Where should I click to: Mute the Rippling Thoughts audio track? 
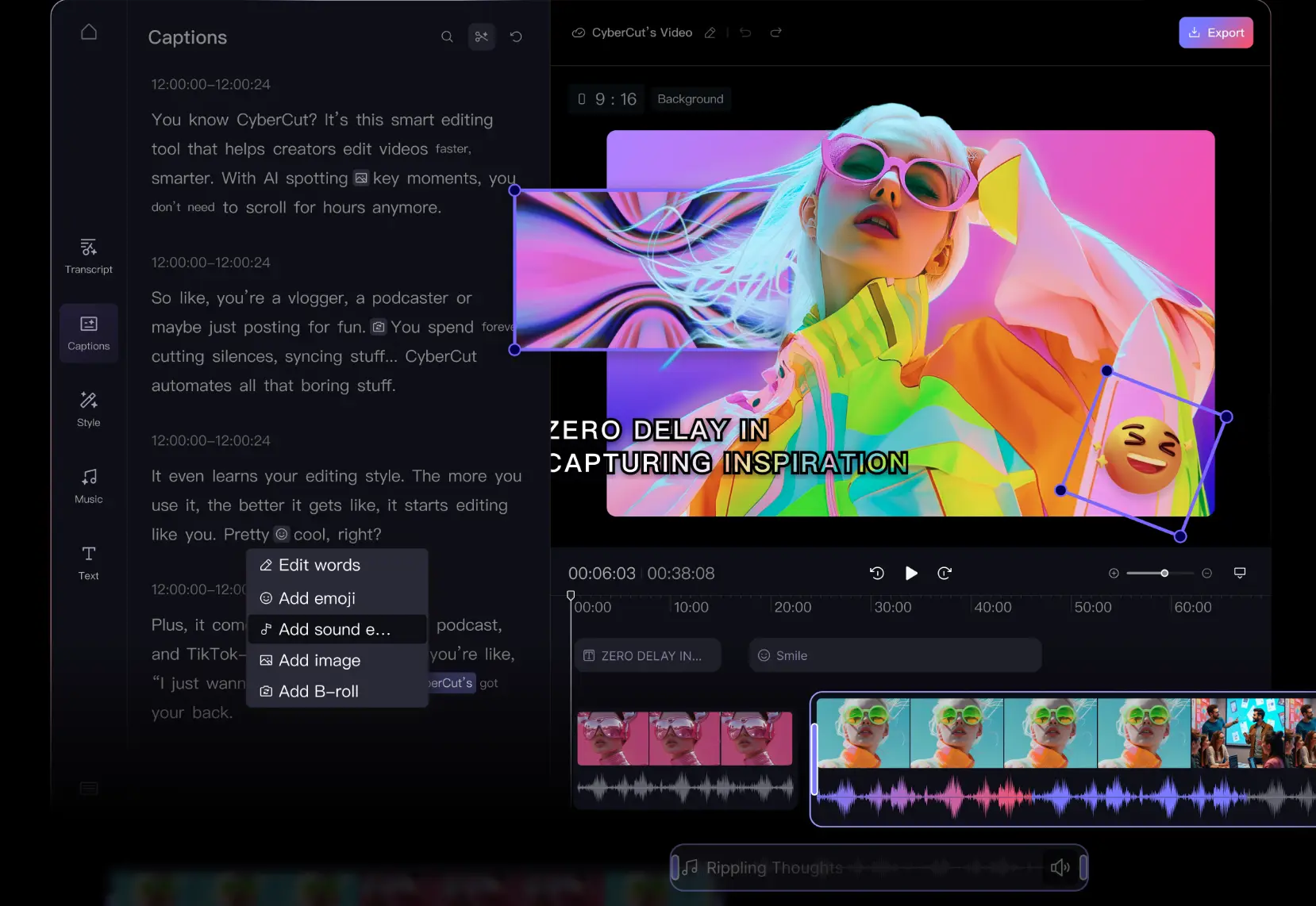click(1060, 867)
